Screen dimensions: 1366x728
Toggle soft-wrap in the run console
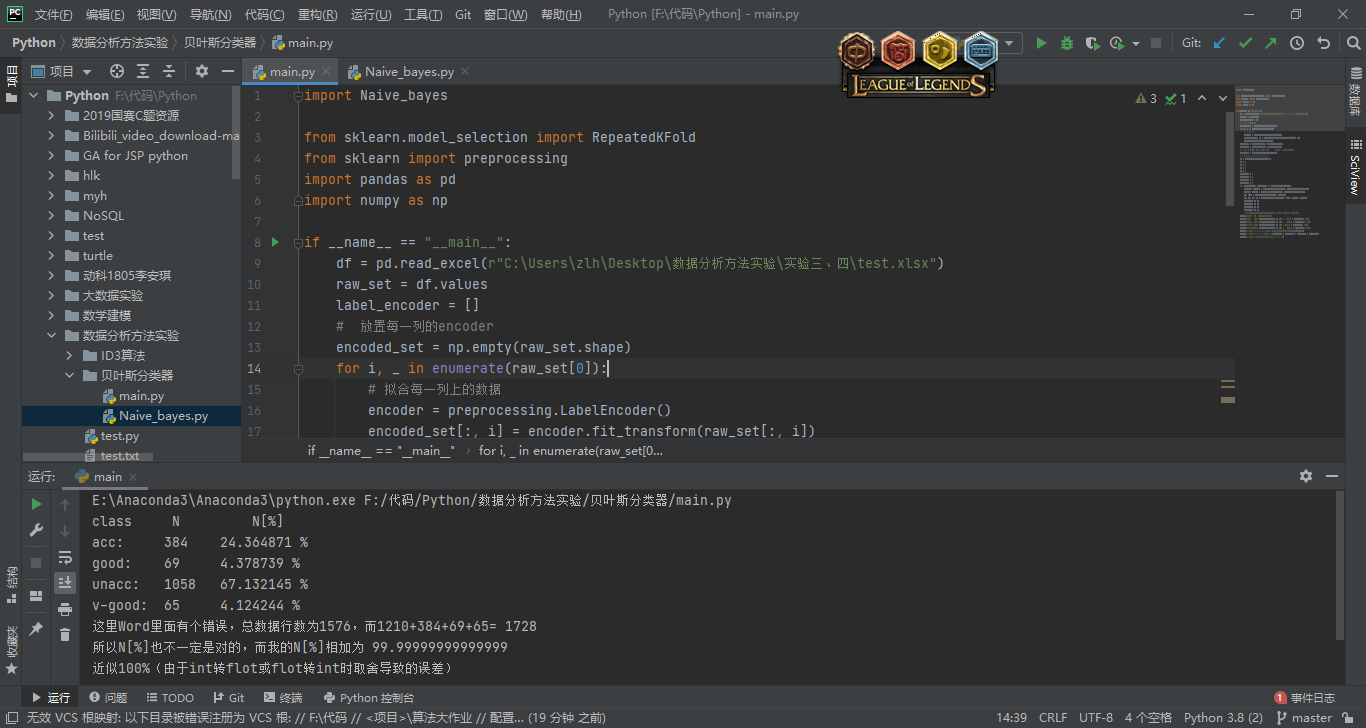pos(65,557)
